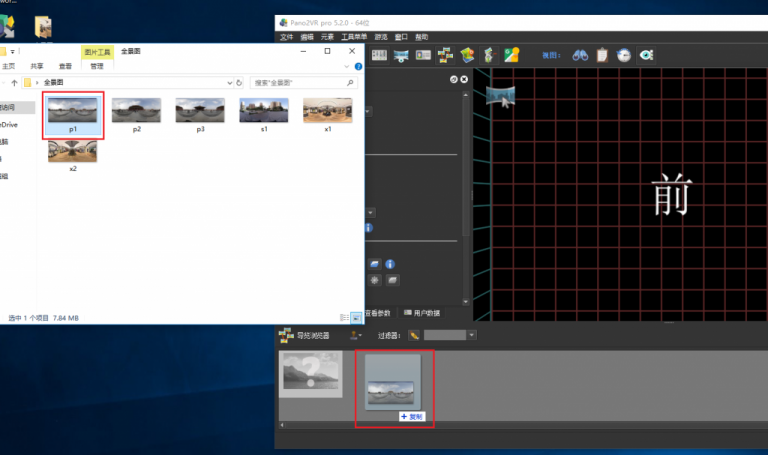Click the globe reset-view icon

click(624, 55)
